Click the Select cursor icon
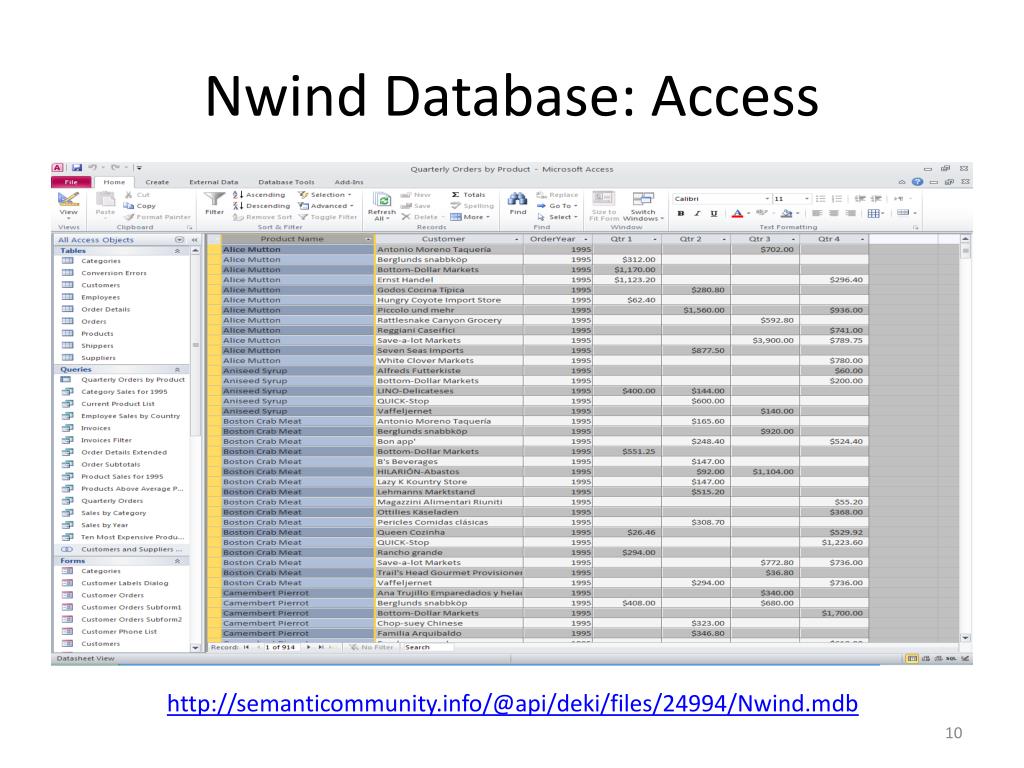This screenshot has height=768, width=1024. click(541, 217)
